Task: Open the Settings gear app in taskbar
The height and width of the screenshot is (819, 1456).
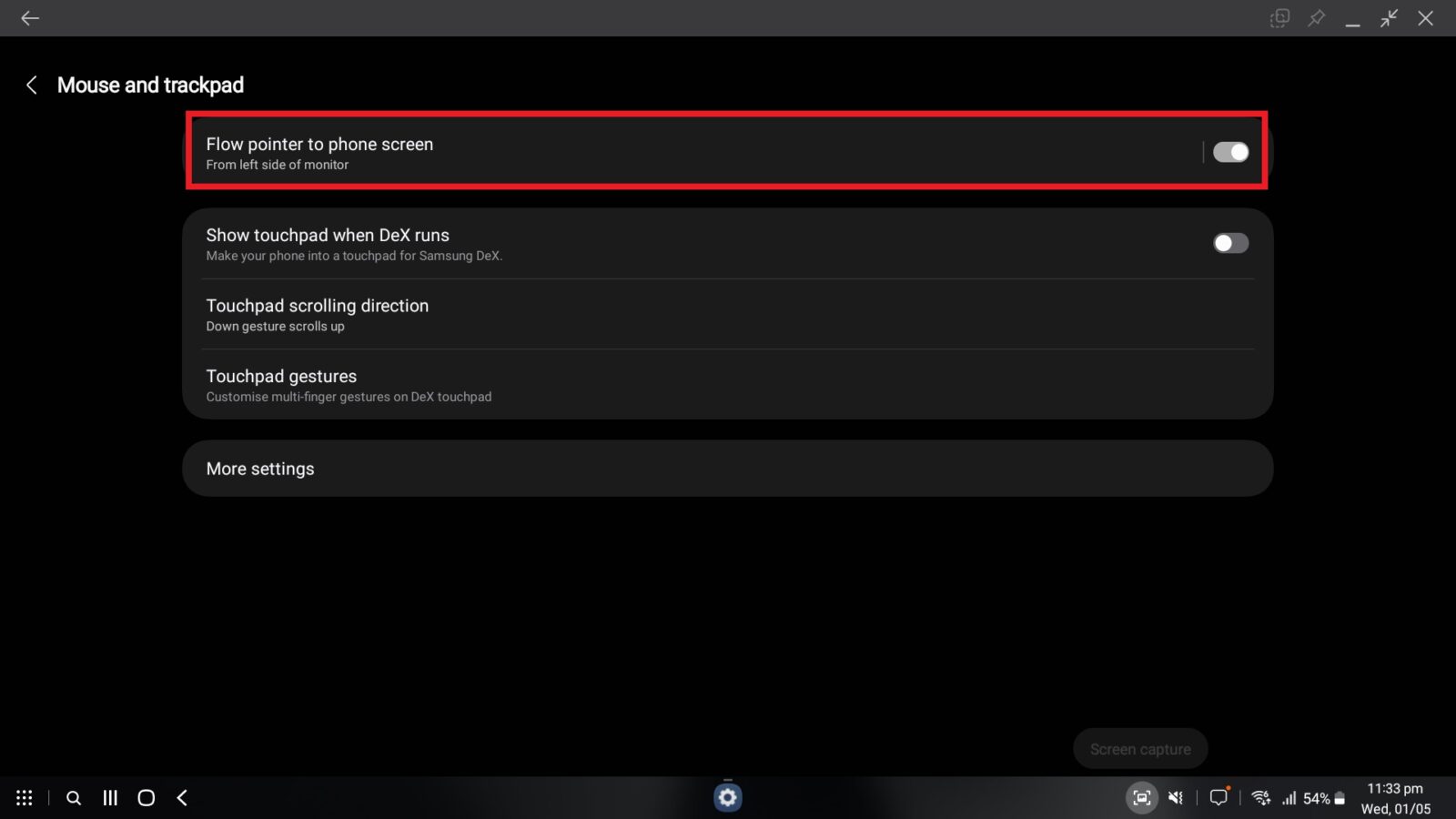Action: [727, 798]
